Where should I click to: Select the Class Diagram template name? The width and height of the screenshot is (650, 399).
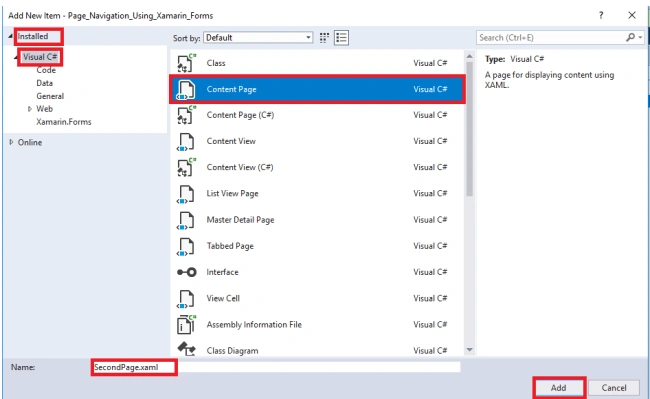pos(233,351)
